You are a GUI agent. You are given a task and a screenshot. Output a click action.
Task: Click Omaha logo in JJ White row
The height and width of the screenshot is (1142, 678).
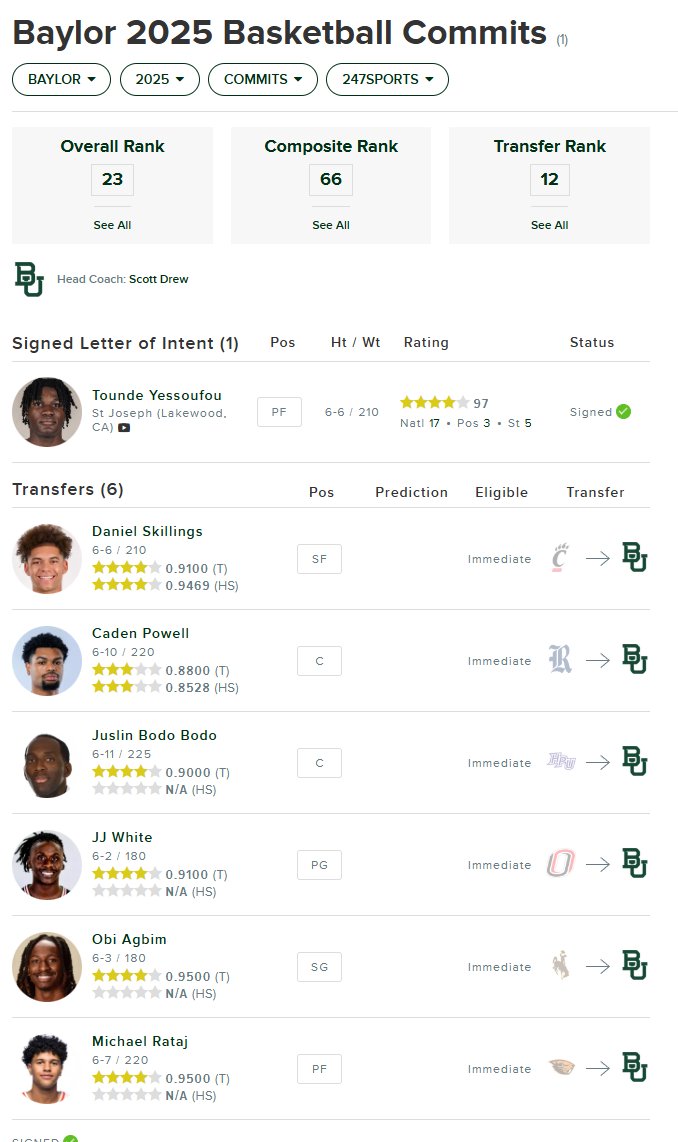pyautogui.click(x=561, y=864)
